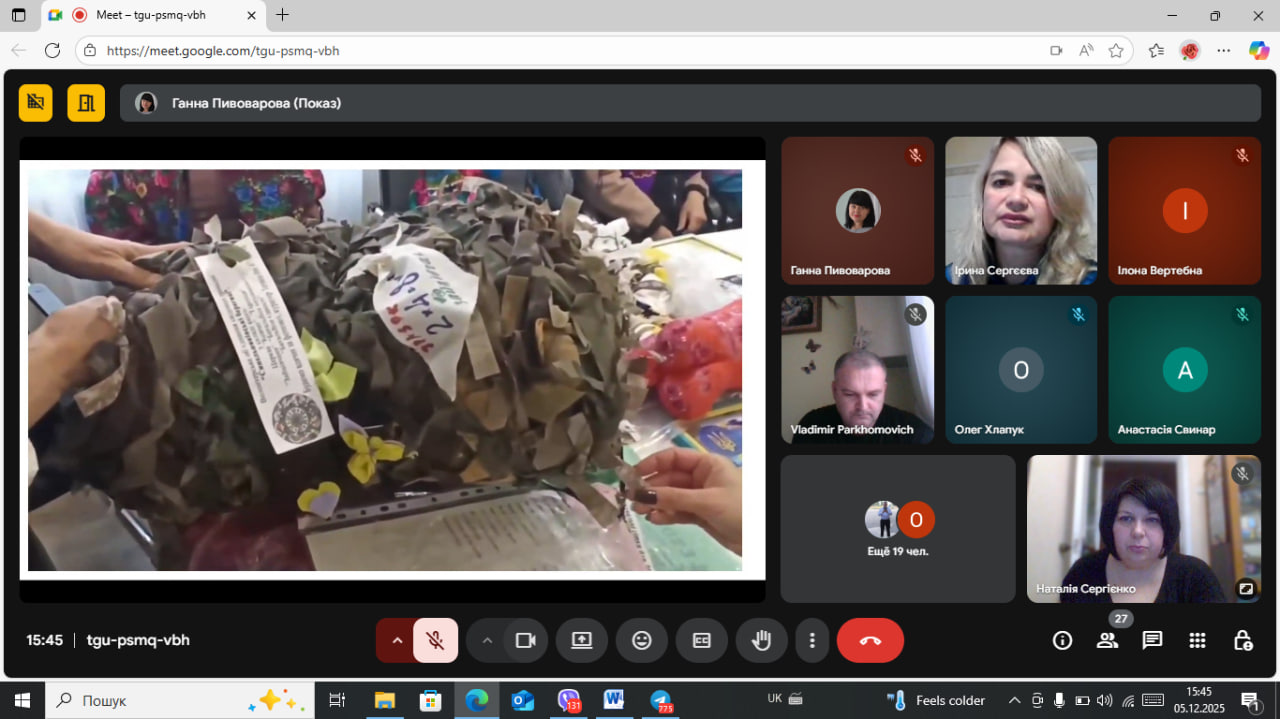Toggle the camera on or off

pyautogui.click(x=526, y=641)
